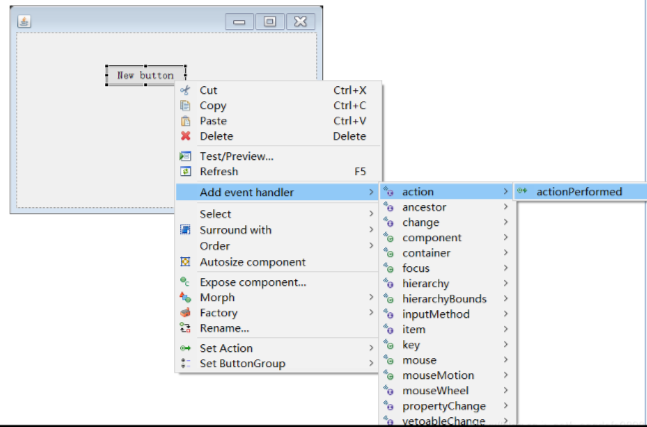647x427 pixels.
Task: Expand the Select submenu arrow
Action: 371,213
